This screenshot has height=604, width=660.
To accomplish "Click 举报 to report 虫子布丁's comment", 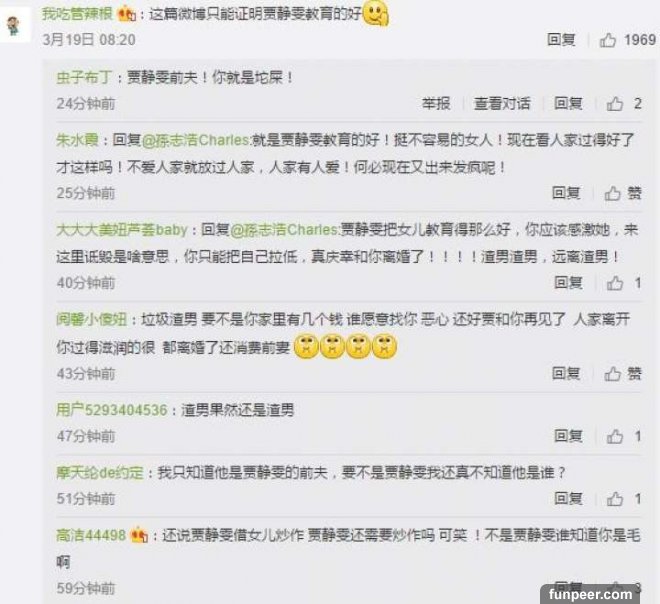I will [436, 103].
